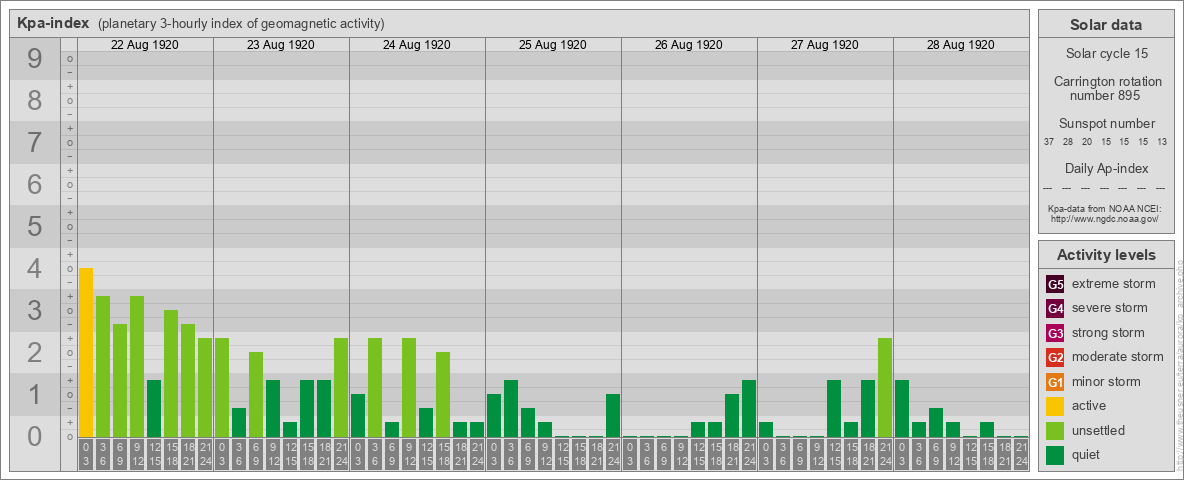Click the Kp scale number 4
The image size is (1184, 480).
point(34,269)
